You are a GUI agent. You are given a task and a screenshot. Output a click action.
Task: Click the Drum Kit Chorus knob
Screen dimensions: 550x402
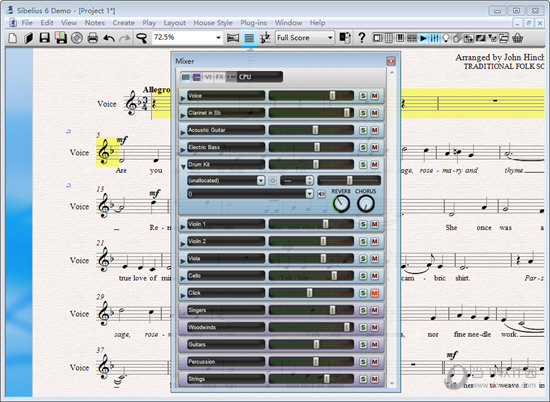pyautogui.click(x=365, y=203)
